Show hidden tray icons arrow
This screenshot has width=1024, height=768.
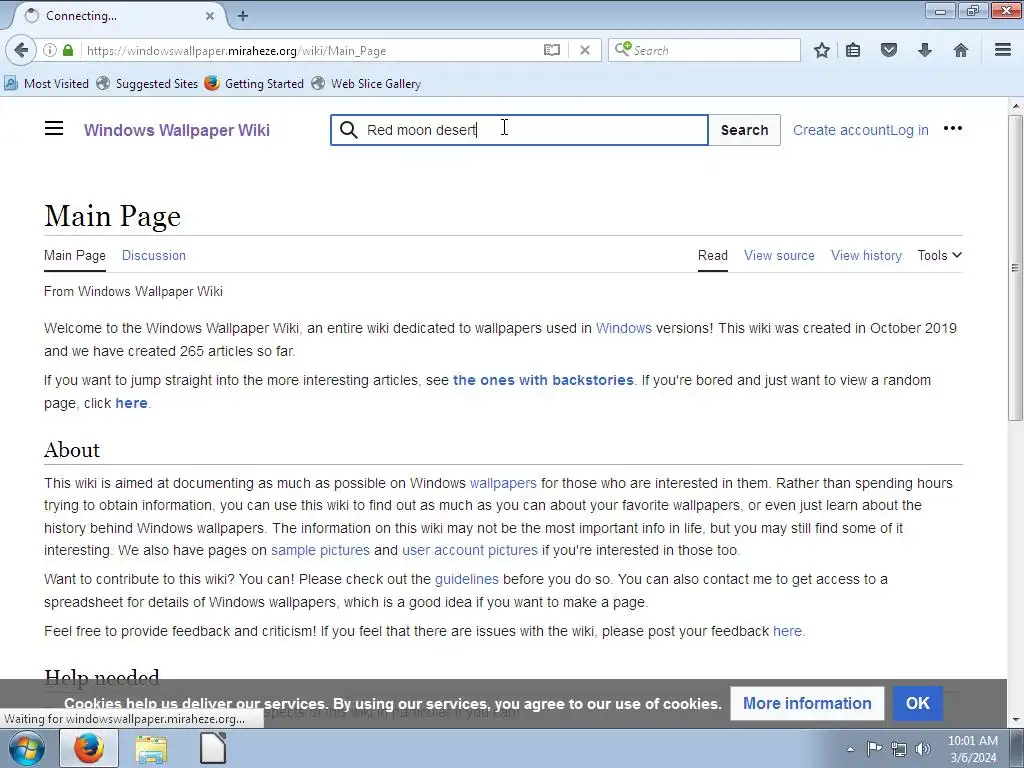(850, 749)
